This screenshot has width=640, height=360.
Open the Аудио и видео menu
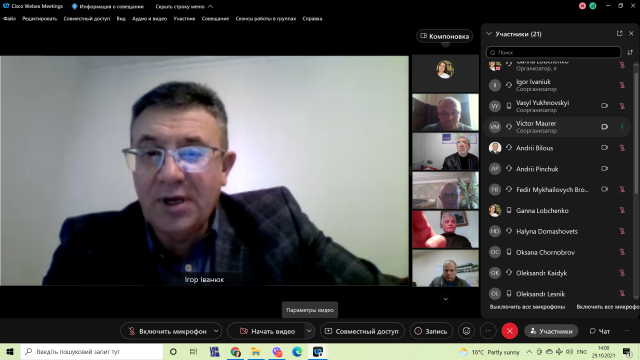pyautogui.click(x=149, y=18)
